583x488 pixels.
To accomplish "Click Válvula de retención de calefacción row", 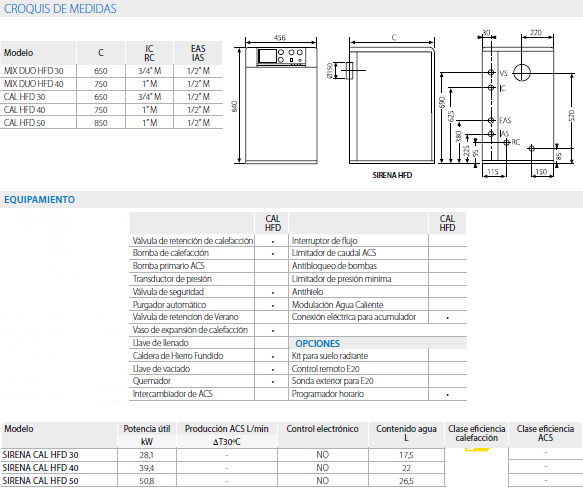I will coord(209,241).
